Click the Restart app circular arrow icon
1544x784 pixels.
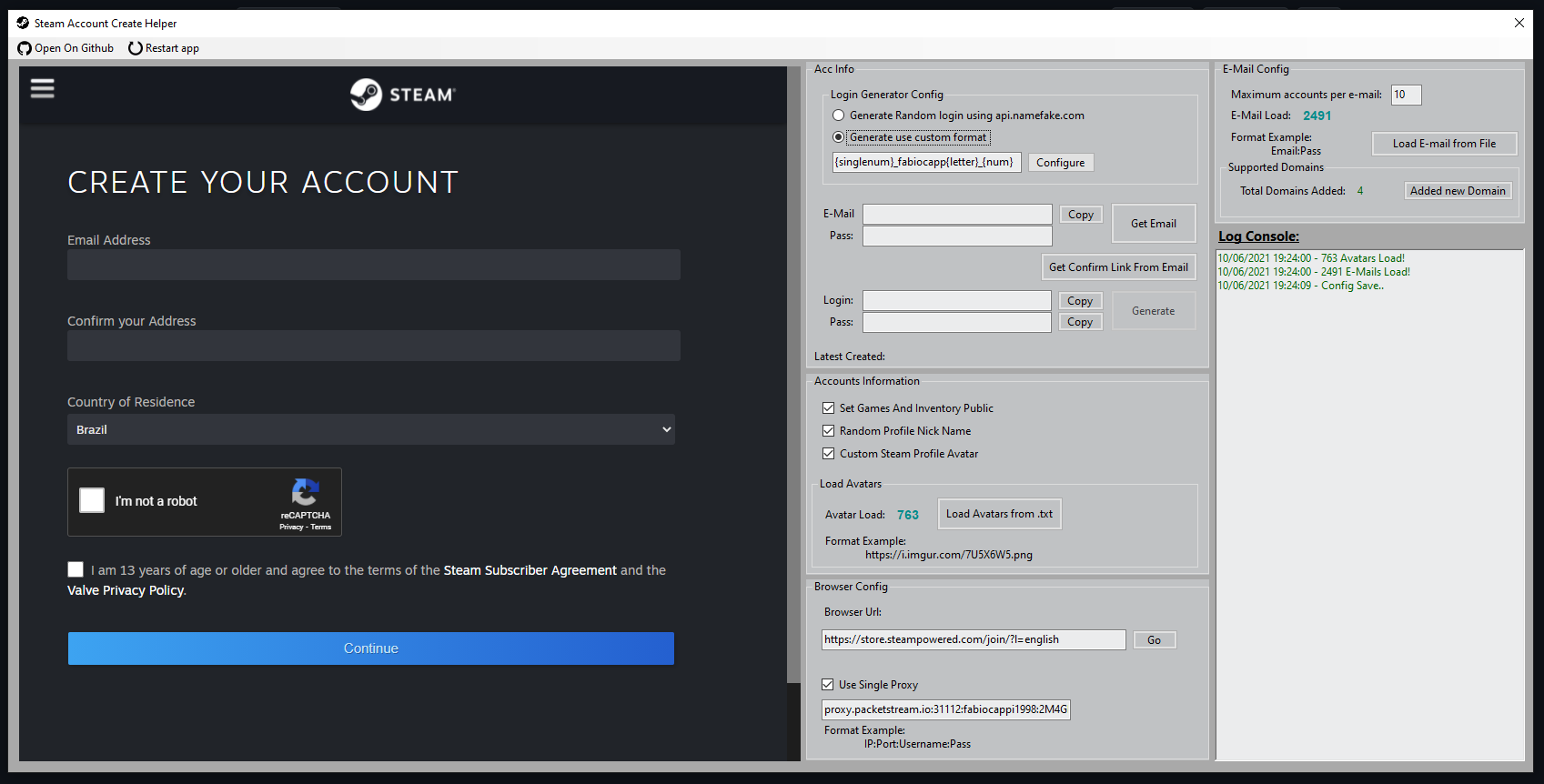click(136, 48)
